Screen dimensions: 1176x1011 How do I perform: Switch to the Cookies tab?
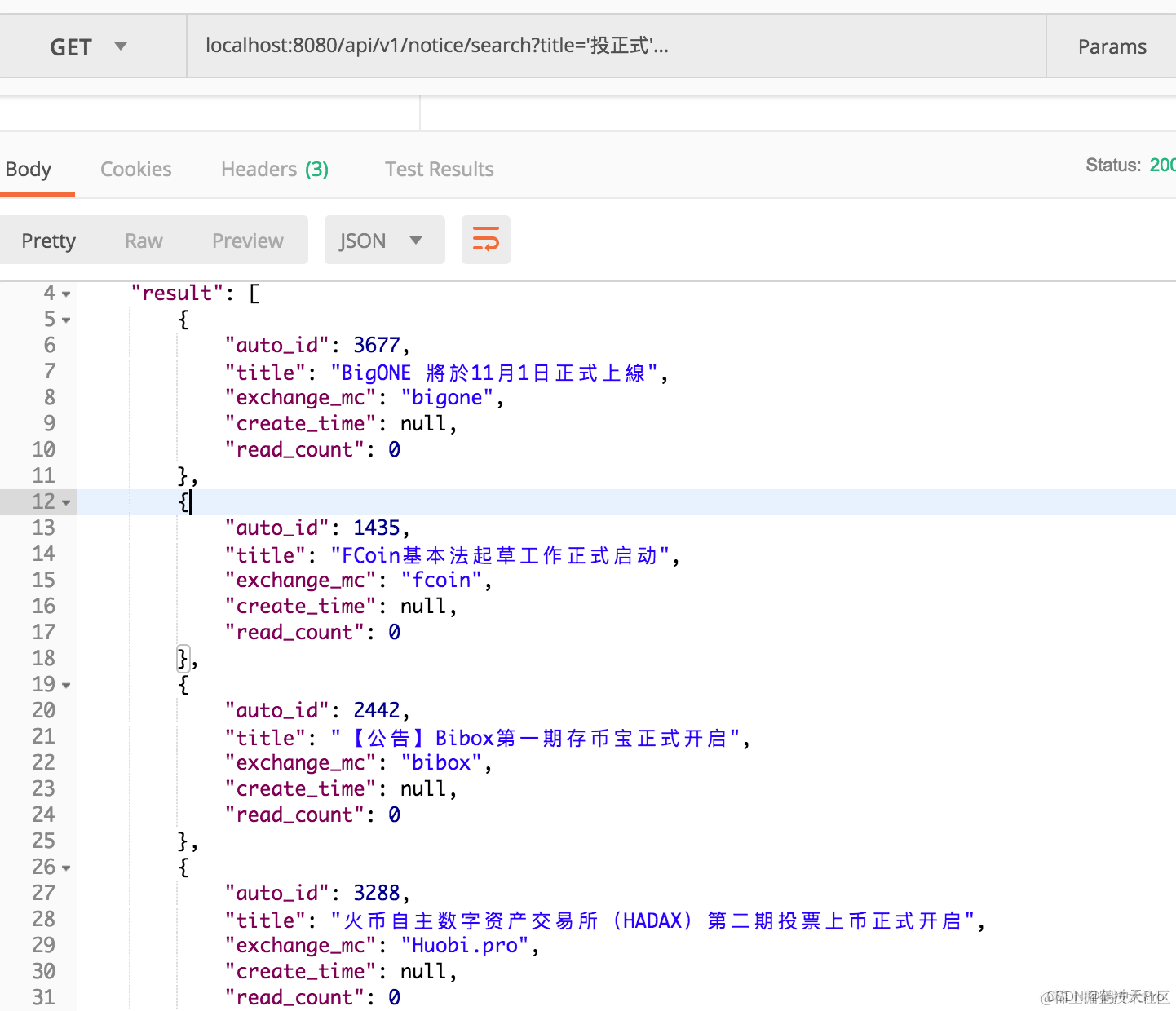click(x=136, y=170)
